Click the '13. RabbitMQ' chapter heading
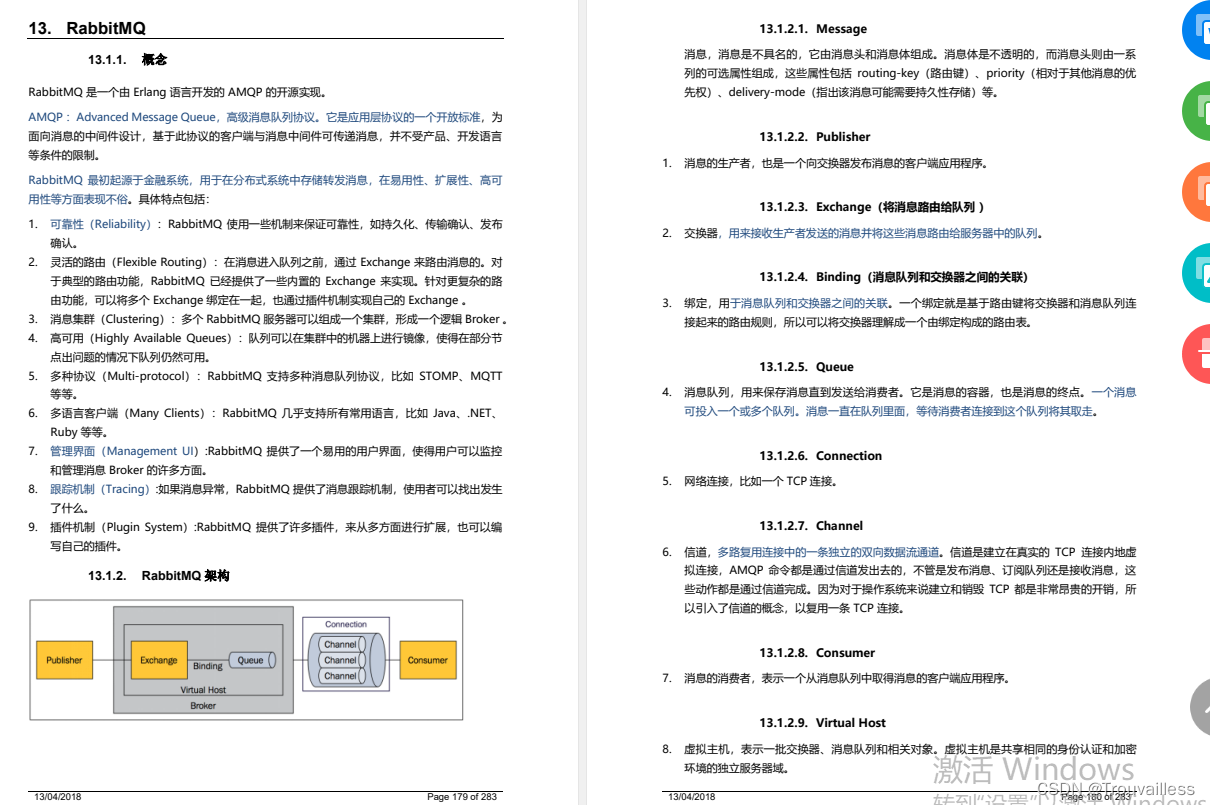Viewport: 1210px width, 805px height. (x=87, y=28)
